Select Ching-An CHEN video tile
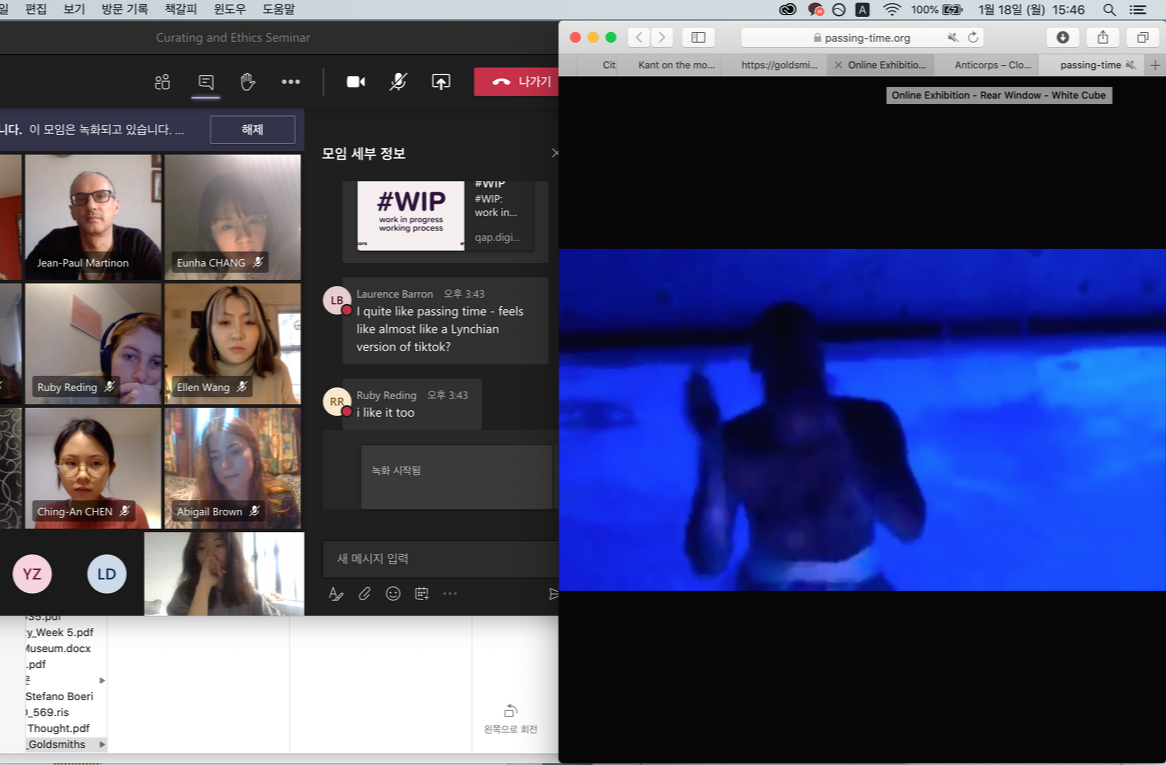The width and height of the screenshot is (1166, 765). pos(93,468)
